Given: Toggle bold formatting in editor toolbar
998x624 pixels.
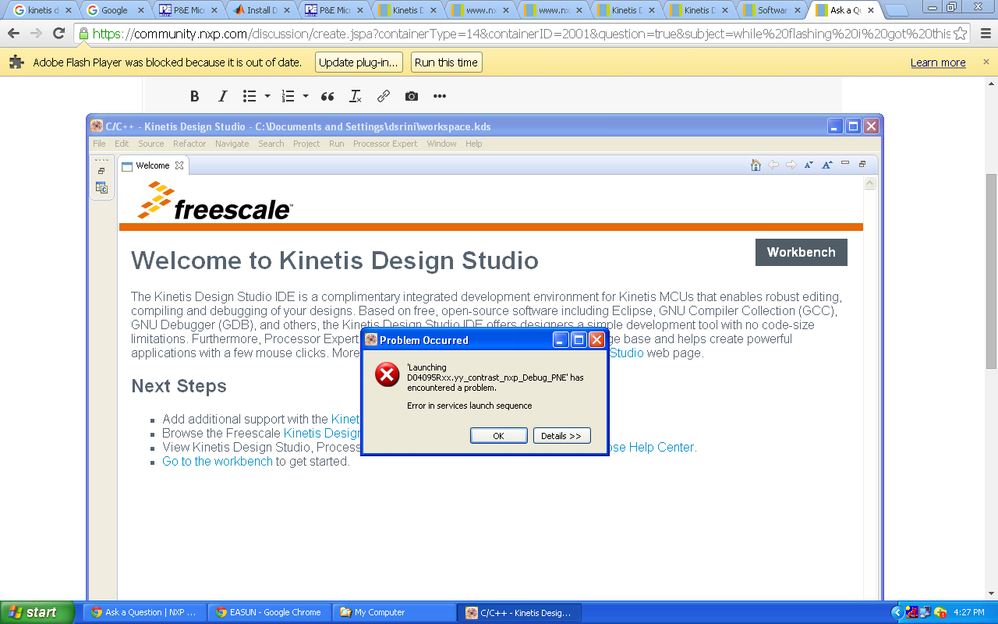Looking at the screenshot, I should click(x=195, y=96).
